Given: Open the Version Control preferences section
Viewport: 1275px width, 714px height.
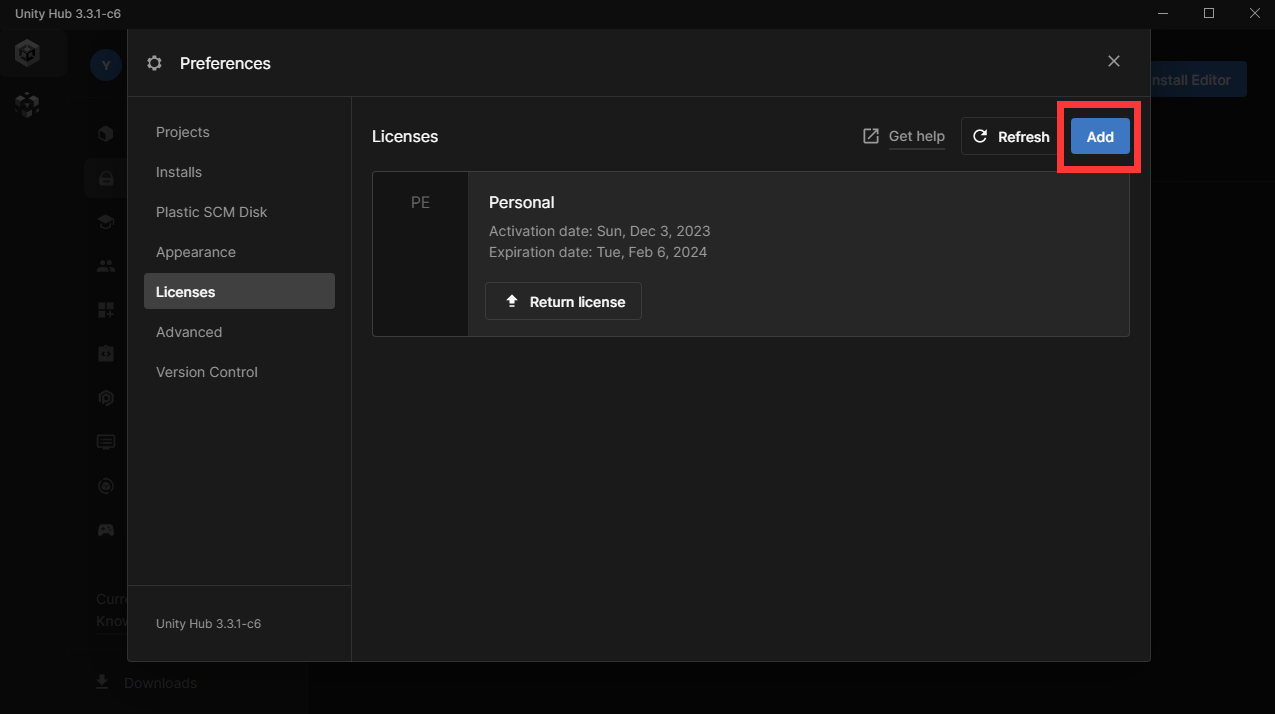Looking at the screenshot, I should click(x=207, y=372).
